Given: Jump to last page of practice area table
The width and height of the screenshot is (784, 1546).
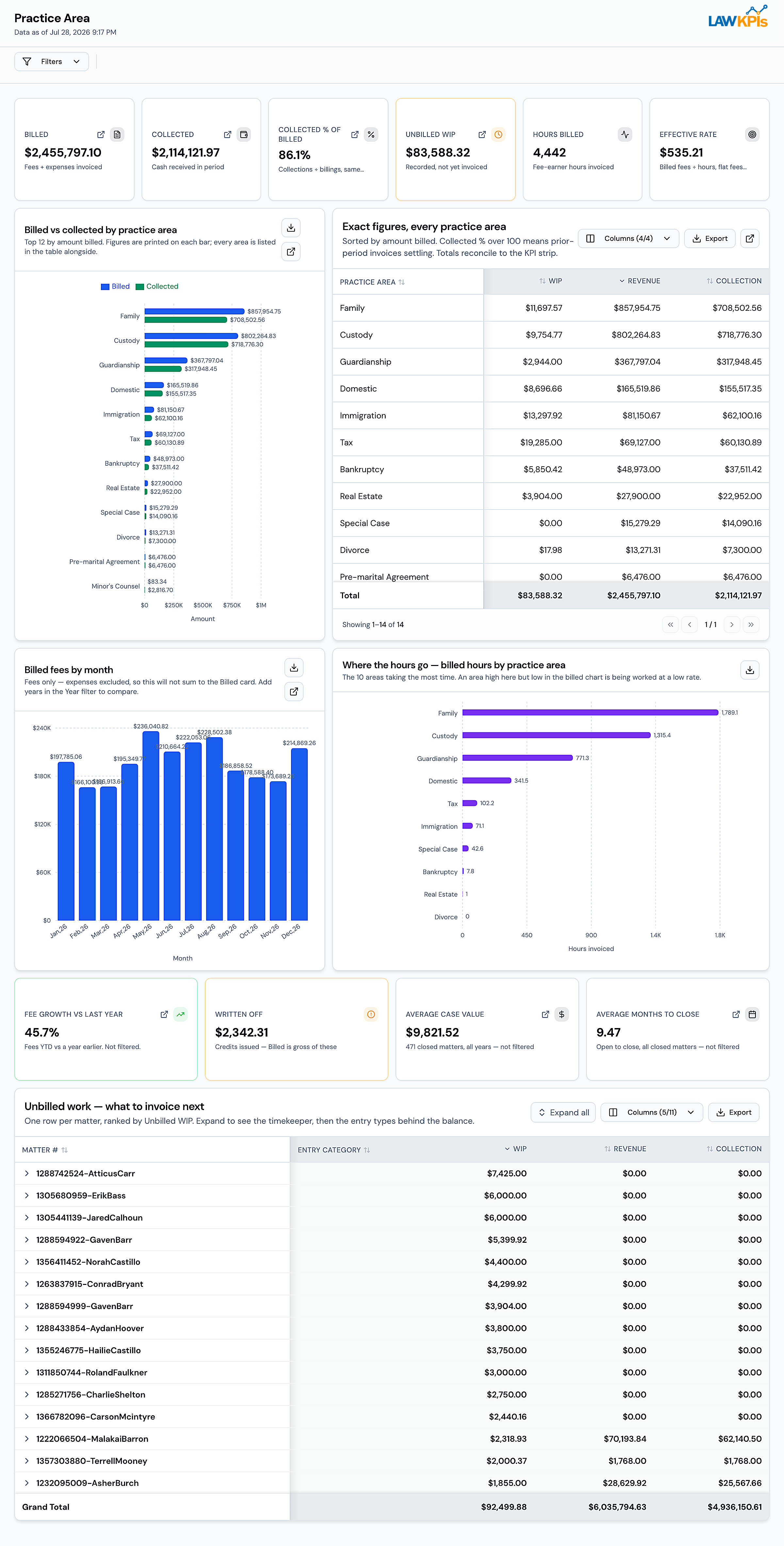Looking at the screenshot, I should click(751, 625).
